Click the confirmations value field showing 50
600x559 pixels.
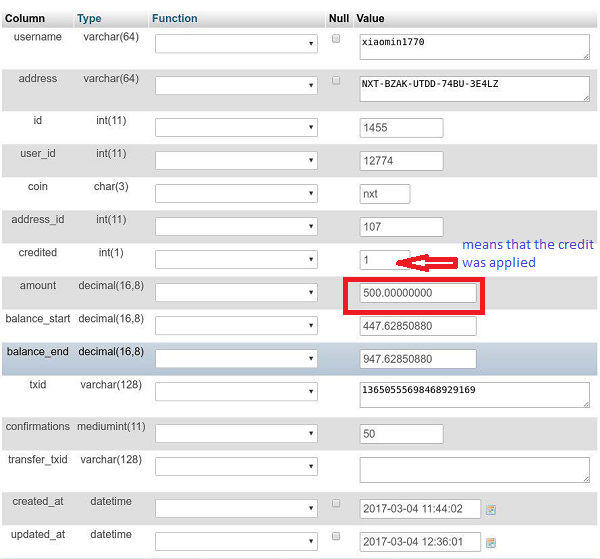[x=400, y=434]
